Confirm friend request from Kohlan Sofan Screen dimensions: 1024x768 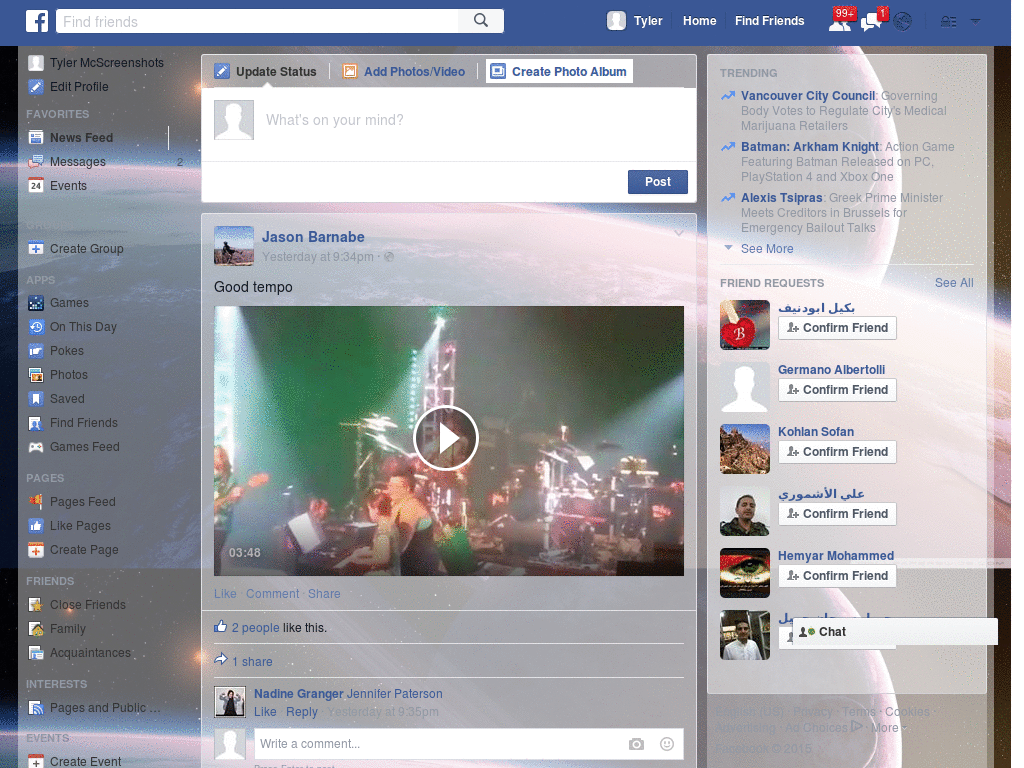[x=837, y=452]
